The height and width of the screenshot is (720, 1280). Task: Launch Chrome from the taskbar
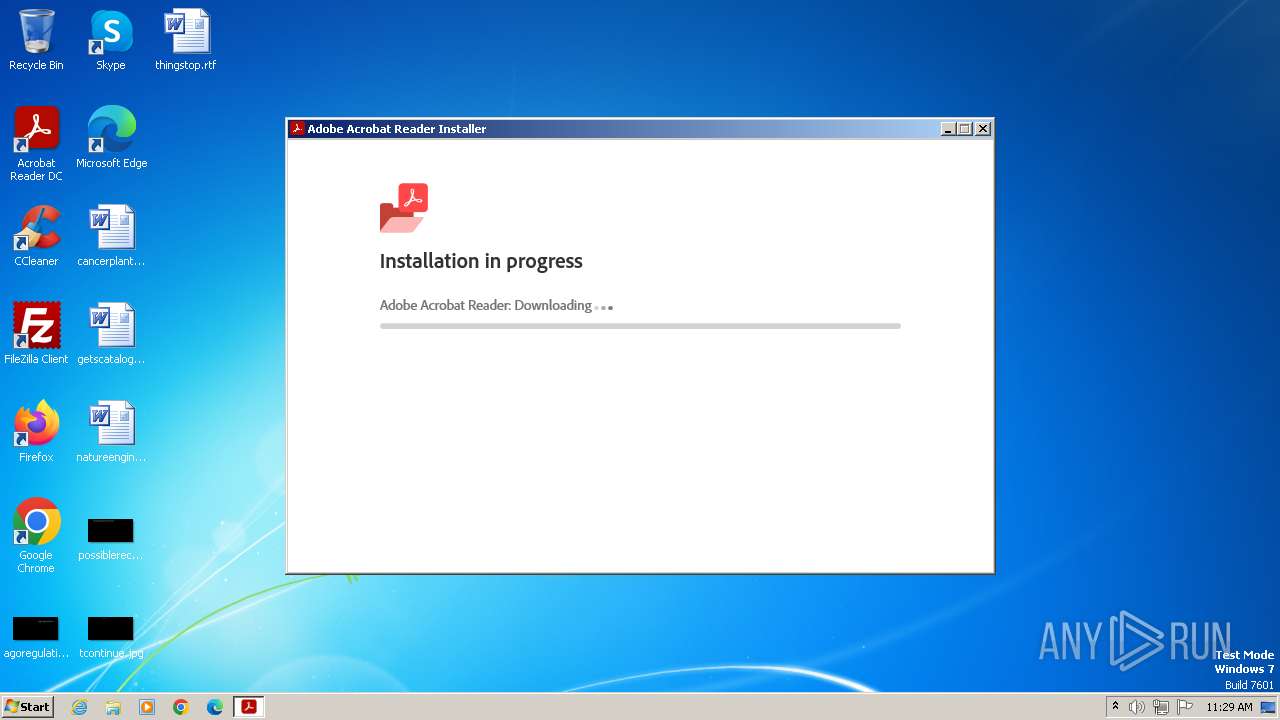[181, 707]
